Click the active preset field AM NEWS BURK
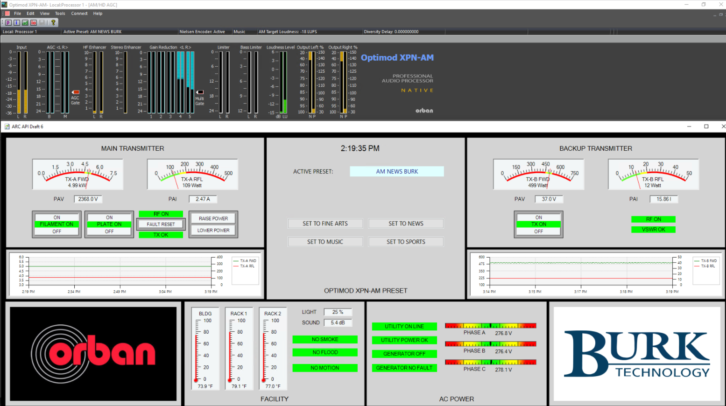This screenshot has width=726, height=406. coord(397,171)
